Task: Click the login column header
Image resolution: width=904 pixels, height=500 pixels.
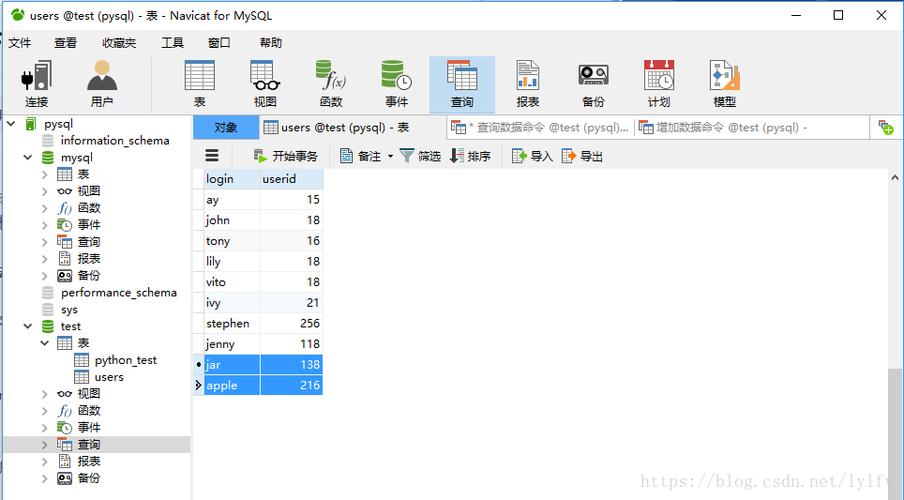Action: coord(232,179)
